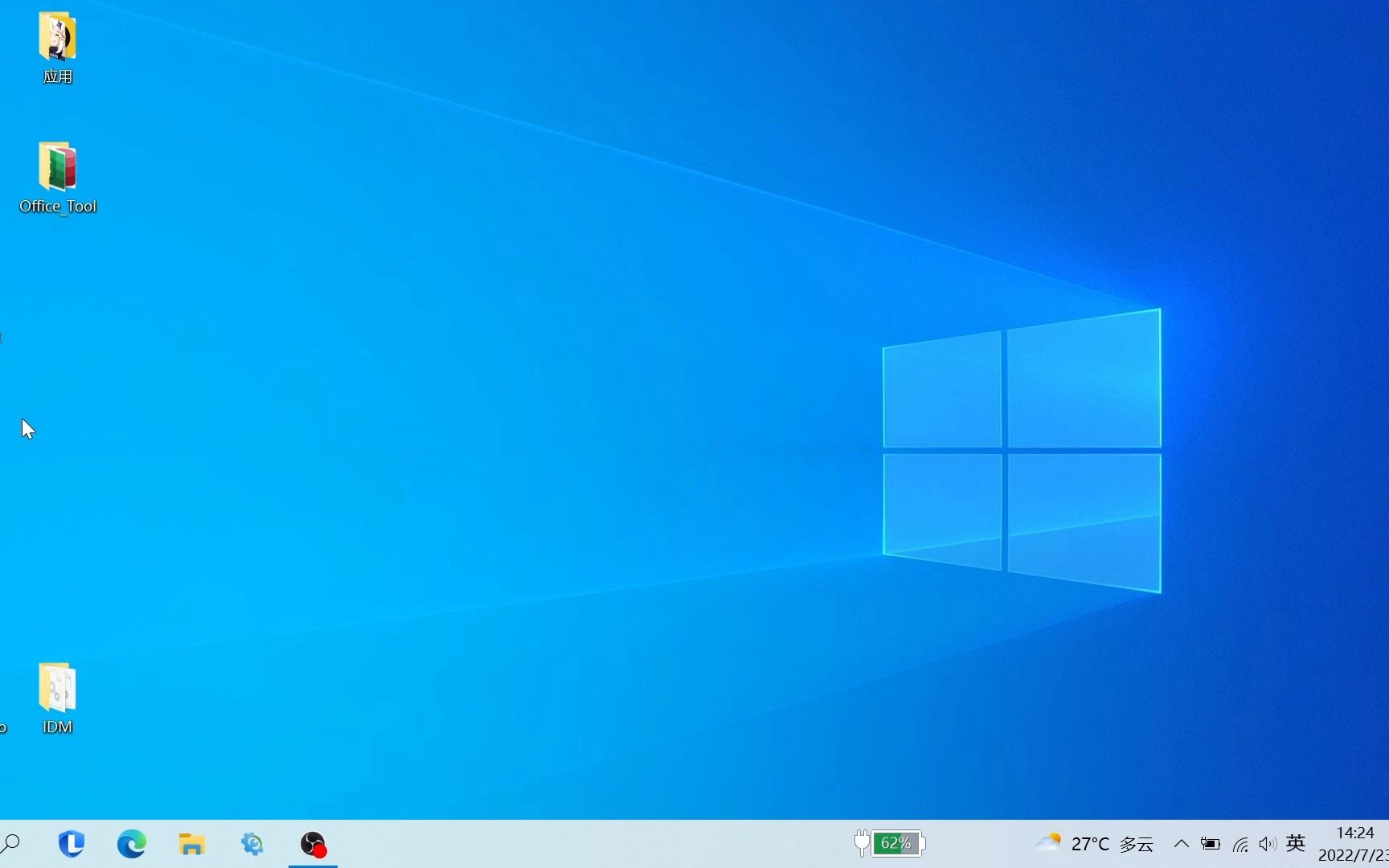Image resolution: width=1389 pixels, height=868 pixels.
Task: Open File Explorer from the taskbar
Action: tap(191, 844)
